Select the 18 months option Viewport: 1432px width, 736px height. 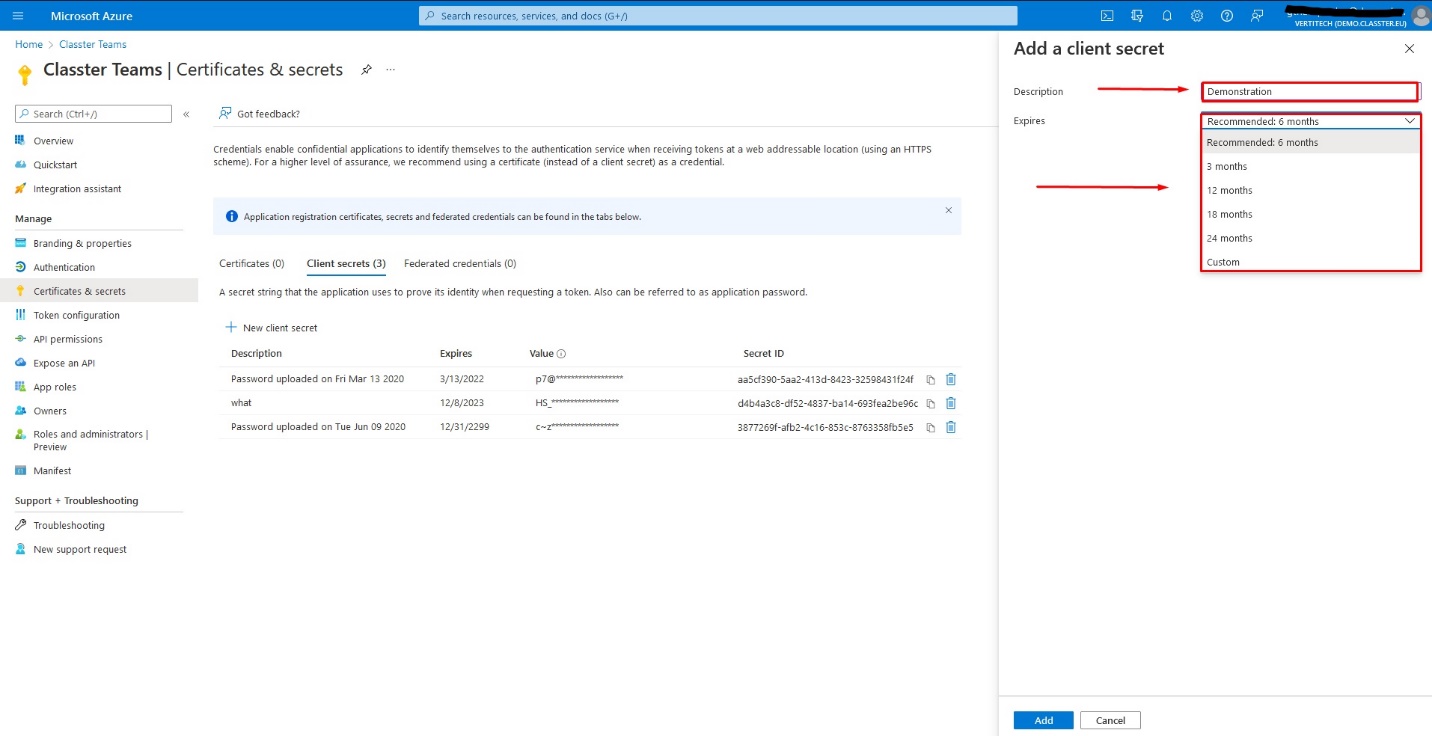click(x=1311, y=214)
